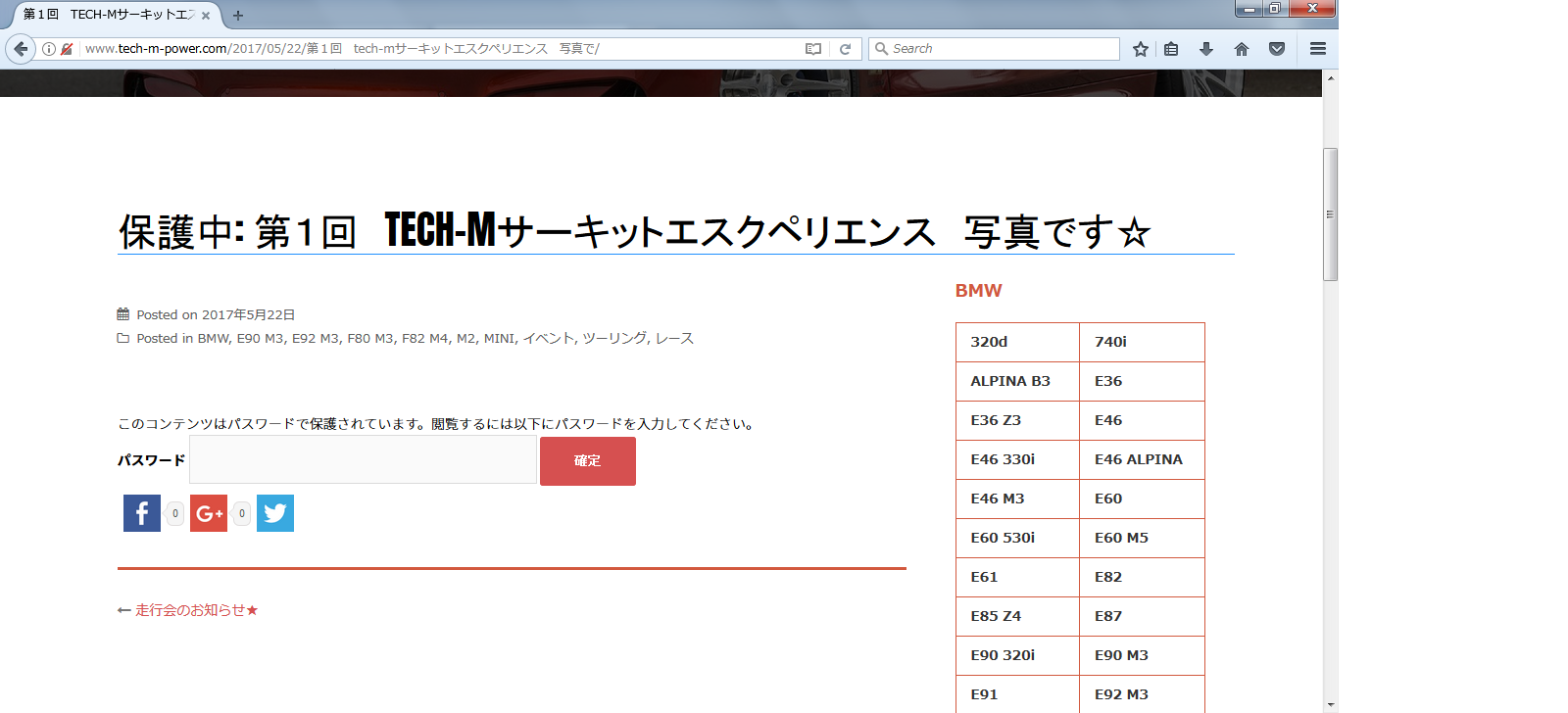Select E91 in sidebar table
Viewport: 1568px width, 713px height.
click(984, 694)
